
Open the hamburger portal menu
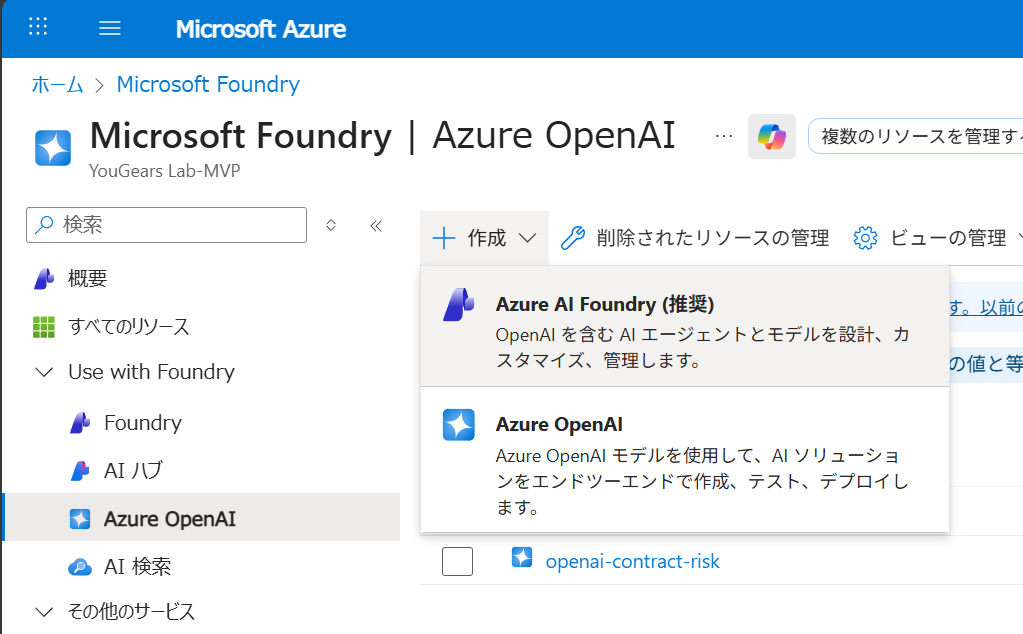pyautogui.click(x=110, y=28)
